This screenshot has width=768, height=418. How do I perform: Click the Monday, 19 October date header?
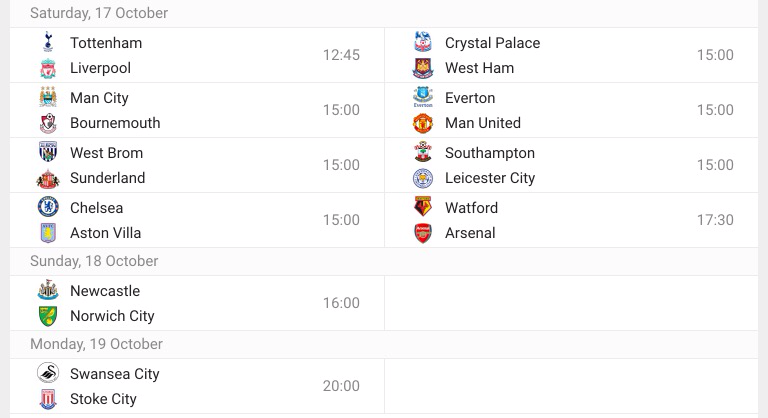pos(96,344)
